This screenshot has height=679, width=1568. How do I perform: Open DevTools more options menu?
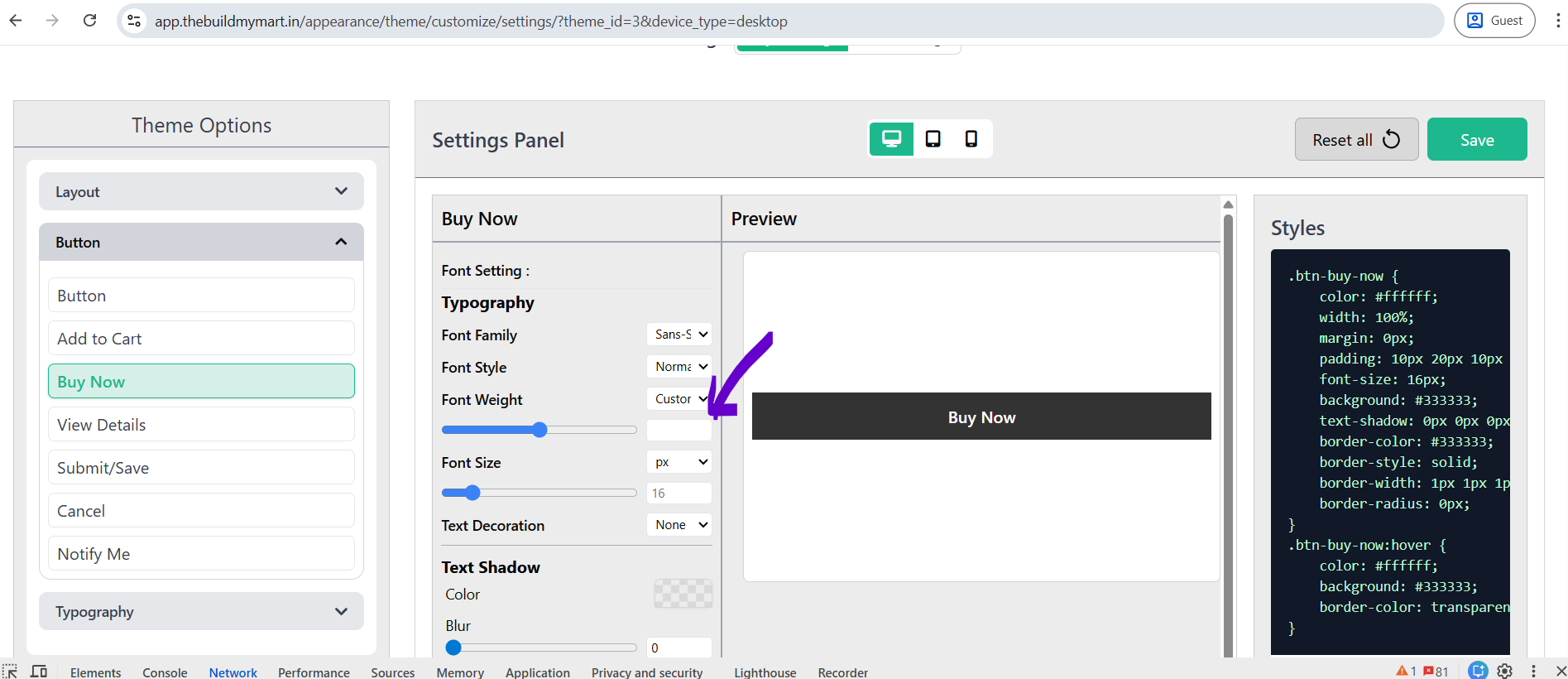(1533, 671)
